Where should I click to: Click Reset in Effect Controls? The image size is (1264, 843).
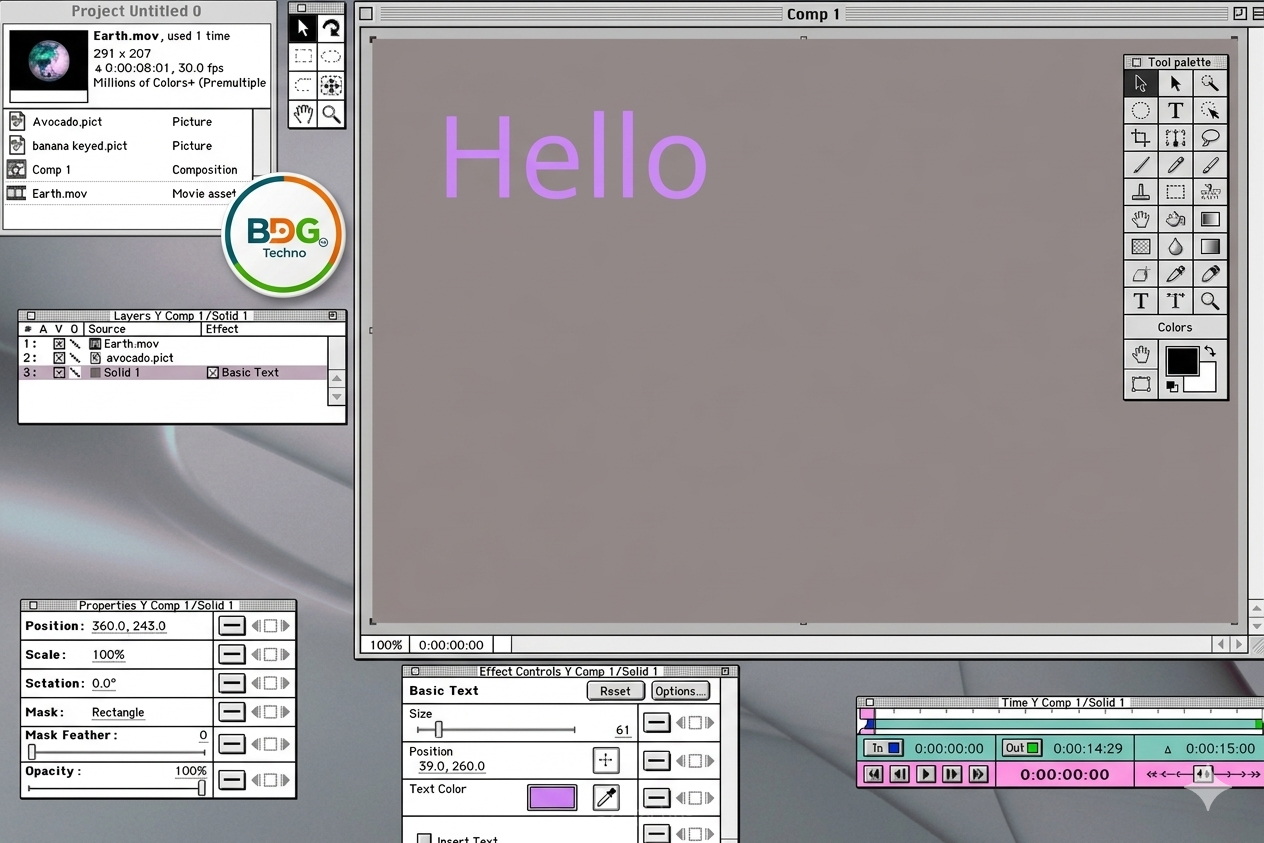[615, 691]
